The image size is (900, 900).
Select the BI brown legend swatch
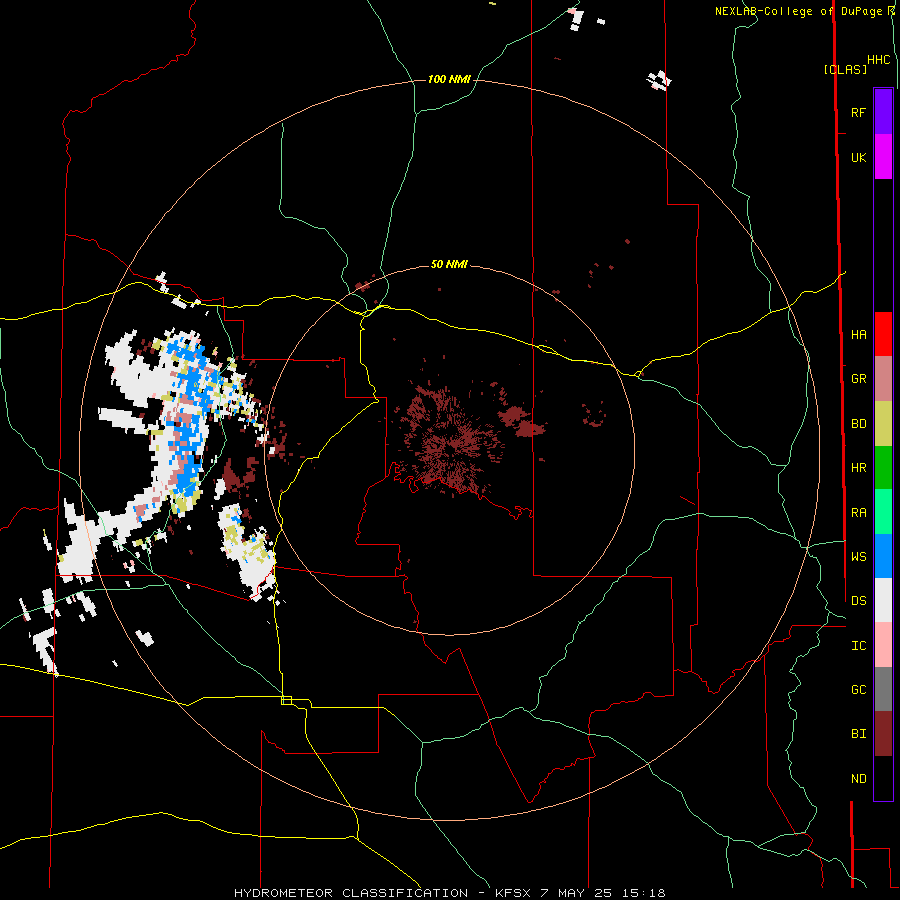(x=883, y=734)
